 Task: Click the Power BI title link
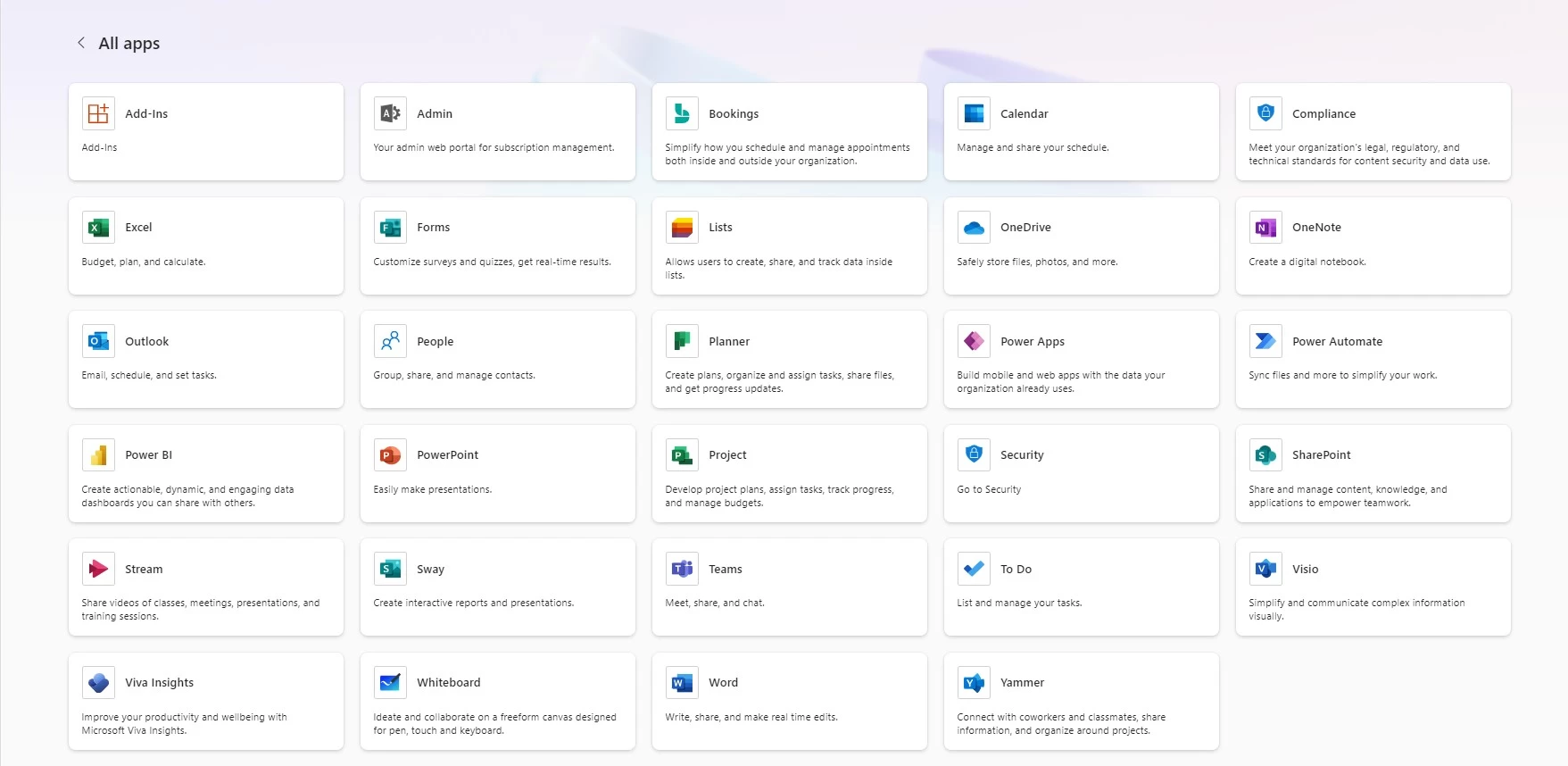[148, 455]
